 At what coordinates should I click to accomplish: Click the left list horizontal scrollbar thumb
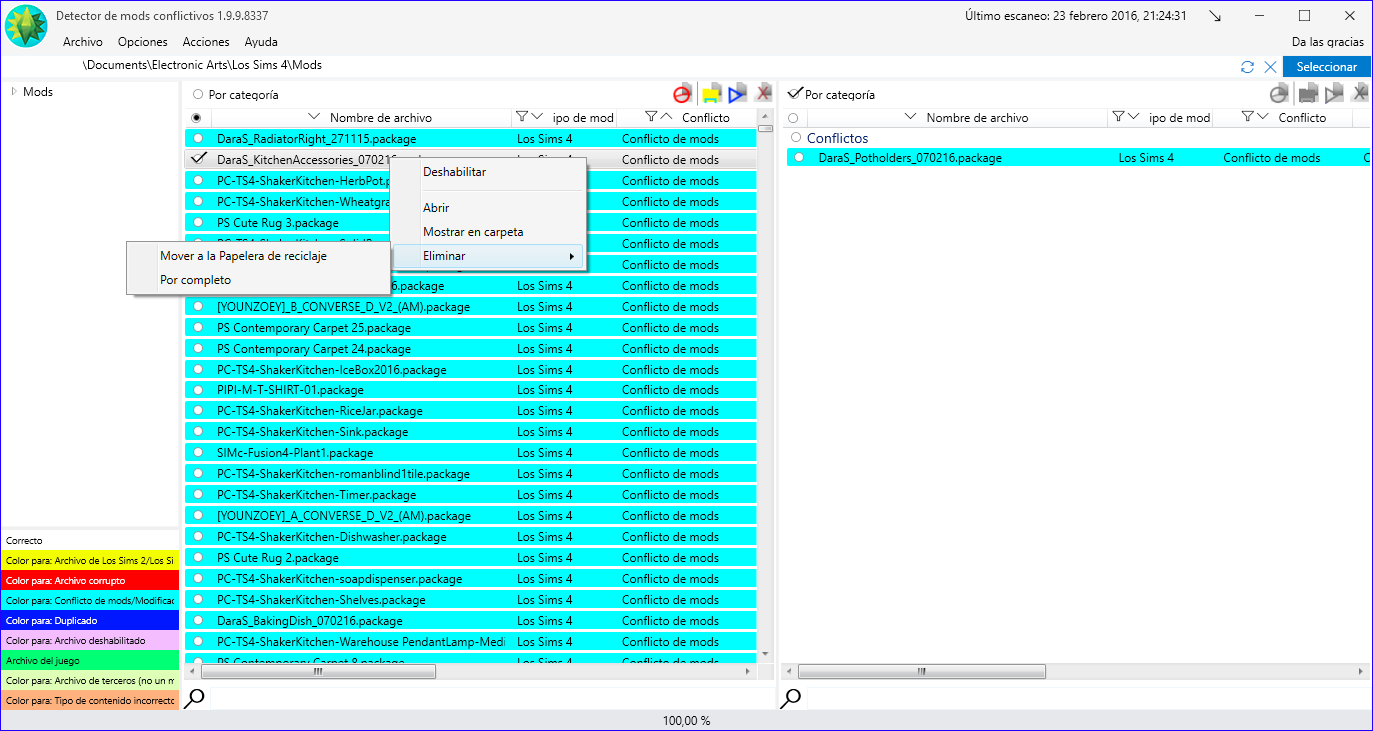(x=317, y=672)
